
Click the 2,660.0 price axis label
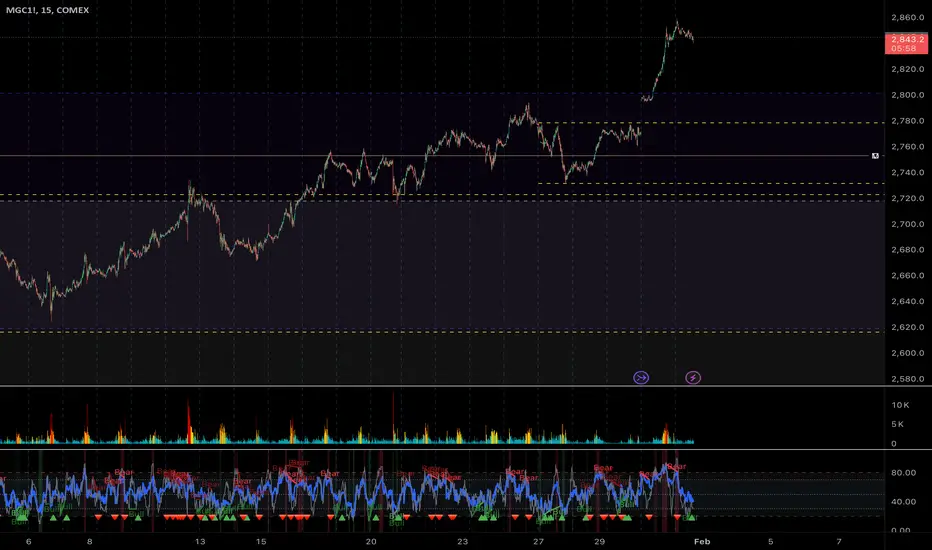908,276
